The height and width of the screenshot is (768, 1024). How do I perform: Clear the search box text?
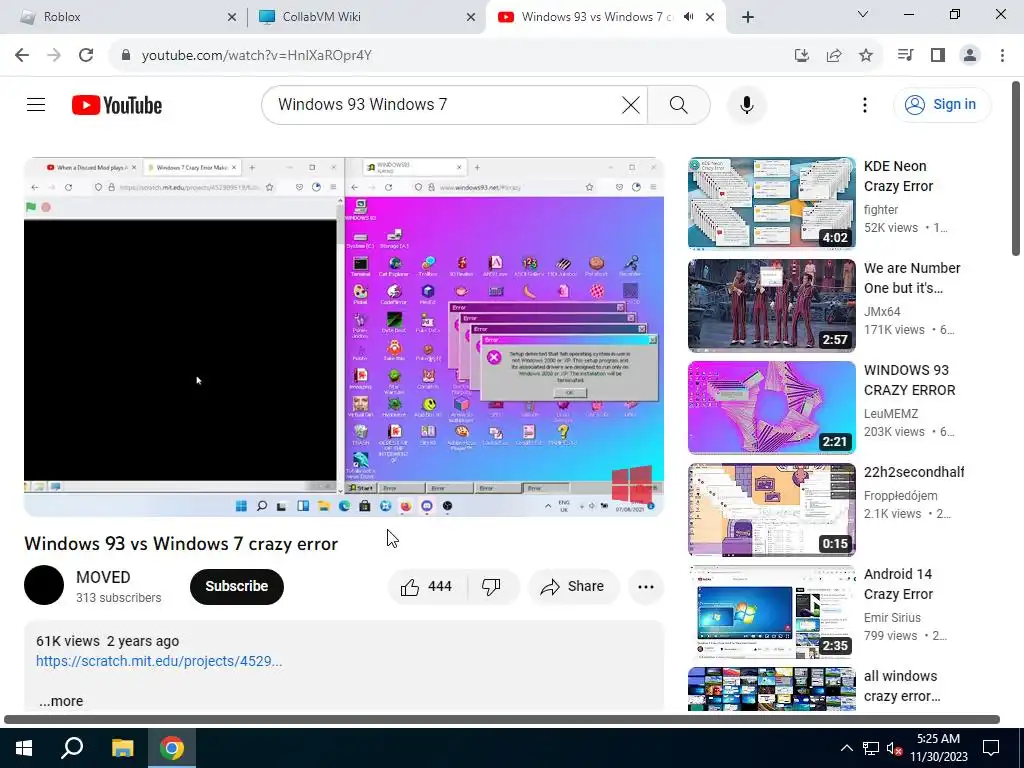point(631,104)
